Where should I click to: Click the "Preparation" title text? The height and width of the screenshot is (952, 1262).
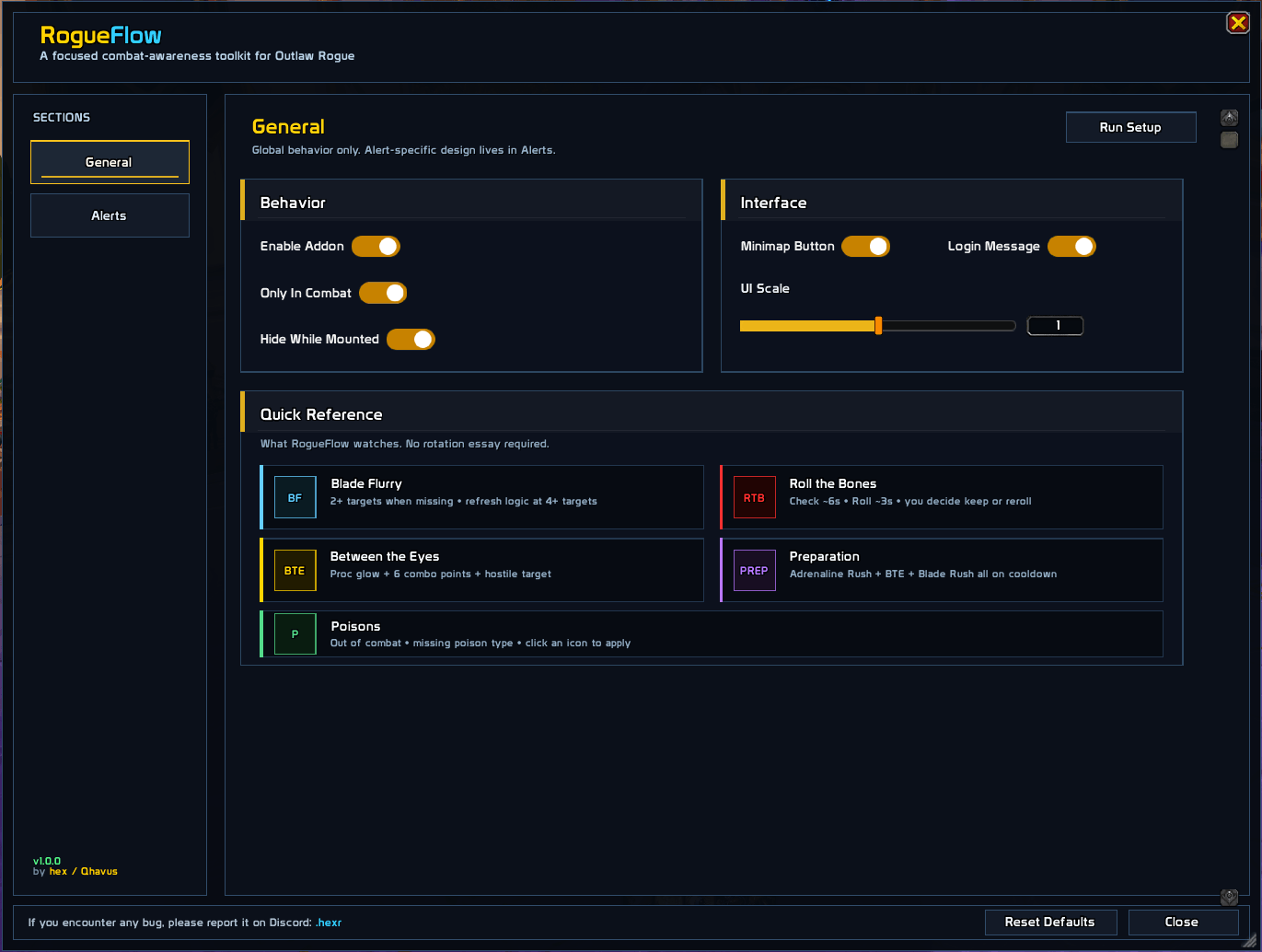pyautogui.click(x=825, y=556)
